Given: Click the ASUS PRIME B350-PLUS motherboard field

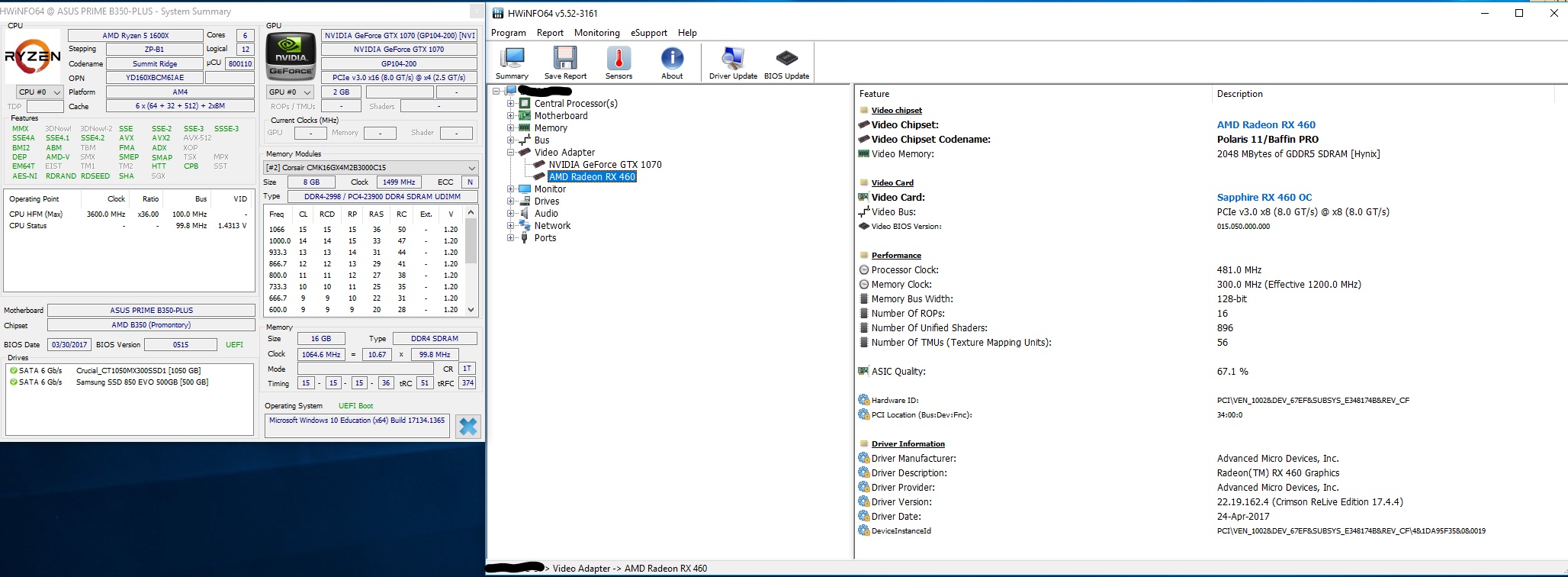Looking at the screenshot, I should (x=151, y=311).
